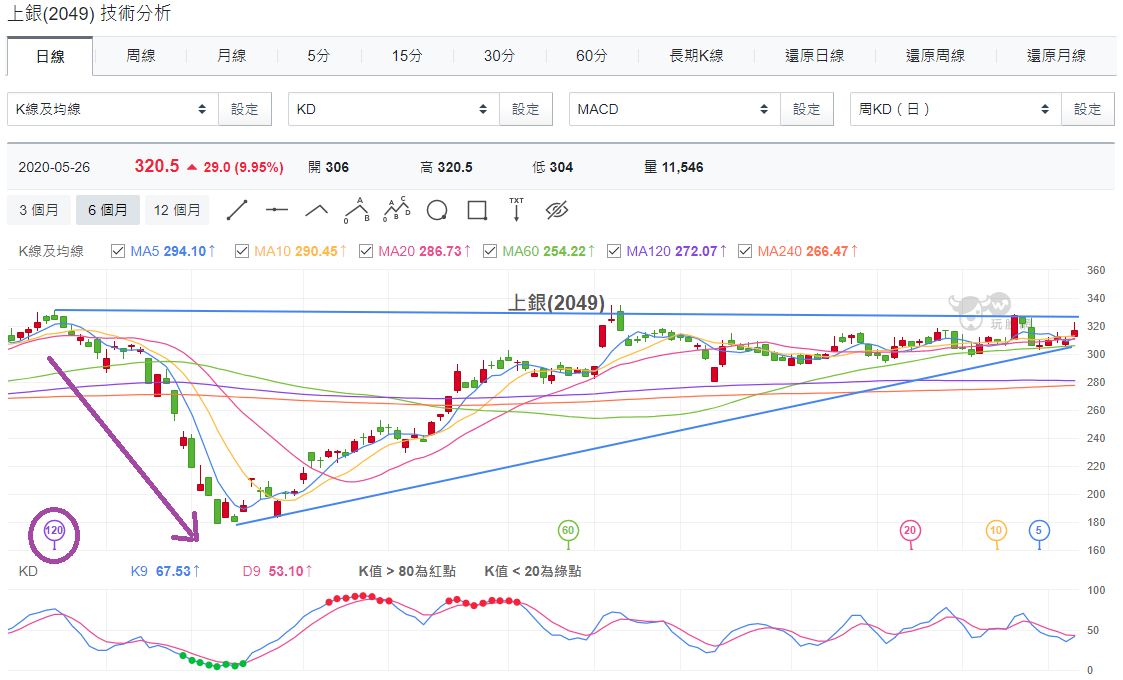
Task: Switch to the 長期K線 tab
Action: coord(696,55)
